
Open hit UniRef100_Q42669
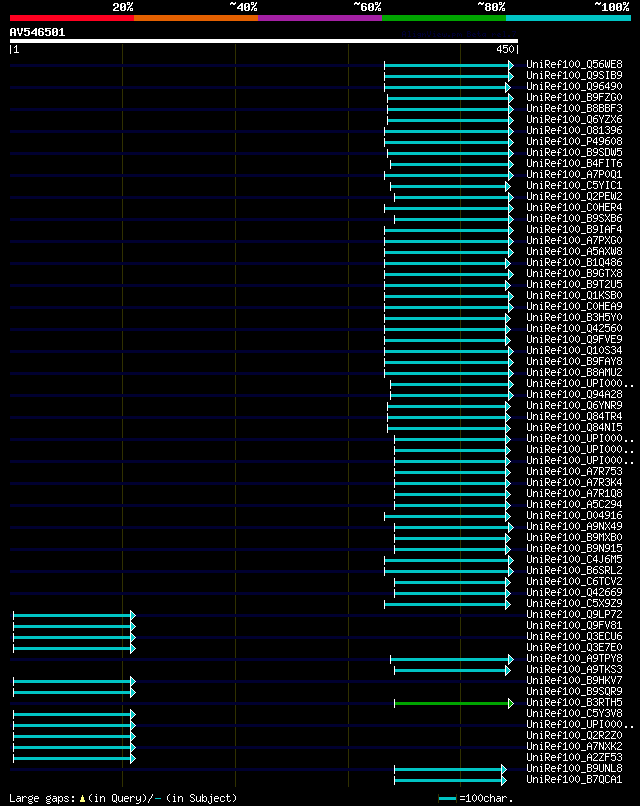tap(574, 592)
